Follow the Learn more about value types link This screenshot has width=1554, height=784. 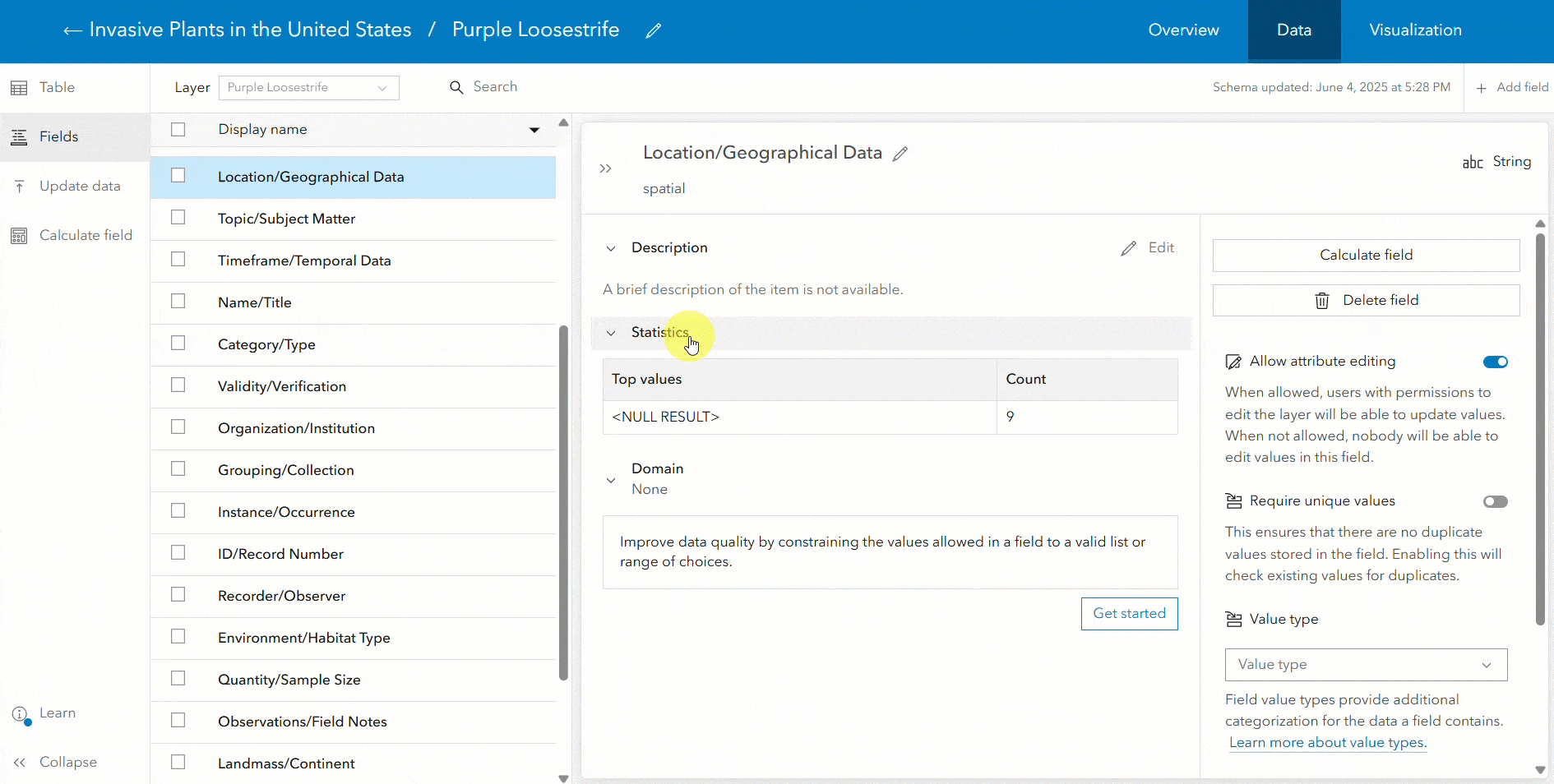tap(1327, 743)
